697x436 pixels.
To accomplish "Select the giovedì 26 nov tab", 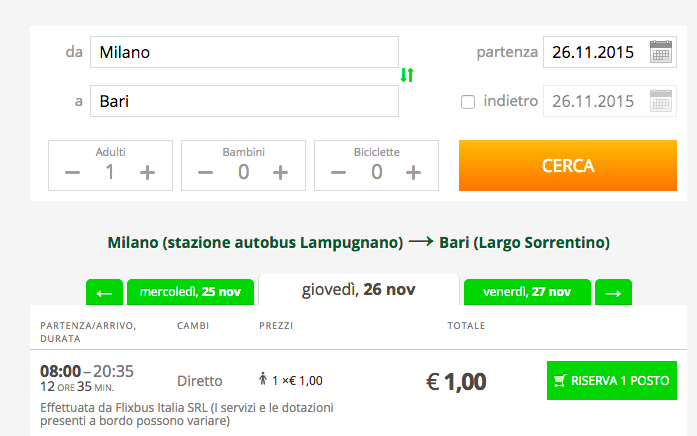I will 358,290.
